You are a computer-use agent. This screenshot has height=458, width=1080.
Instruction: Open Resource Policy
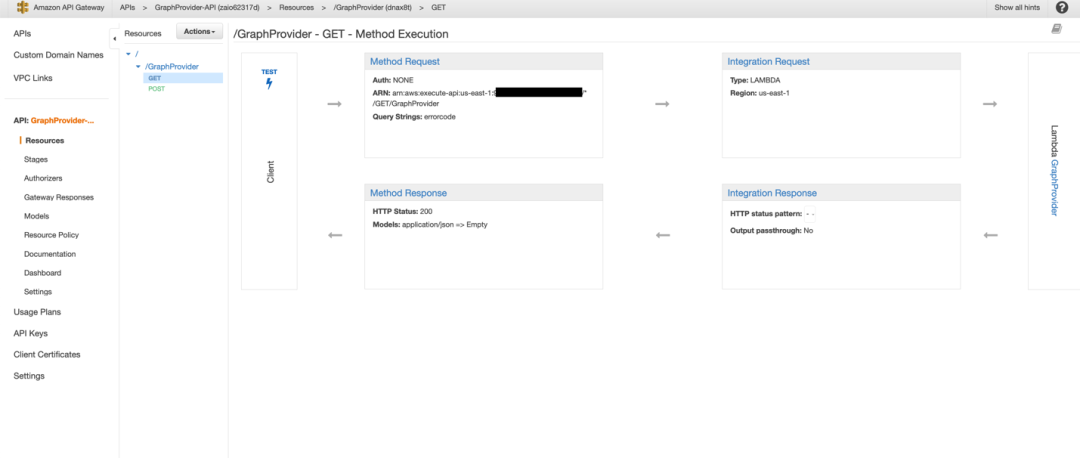coord(51,235)
